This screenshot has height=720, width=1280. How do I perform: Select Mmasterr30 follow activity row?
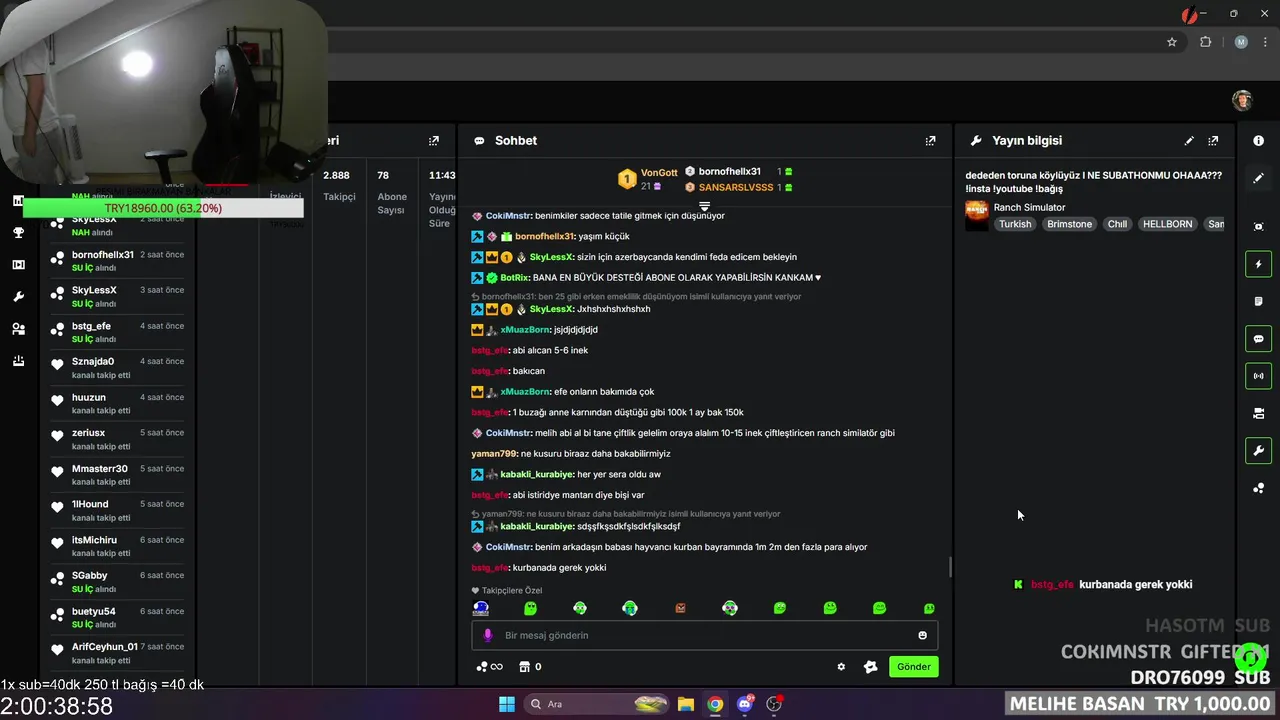point(118,475)
